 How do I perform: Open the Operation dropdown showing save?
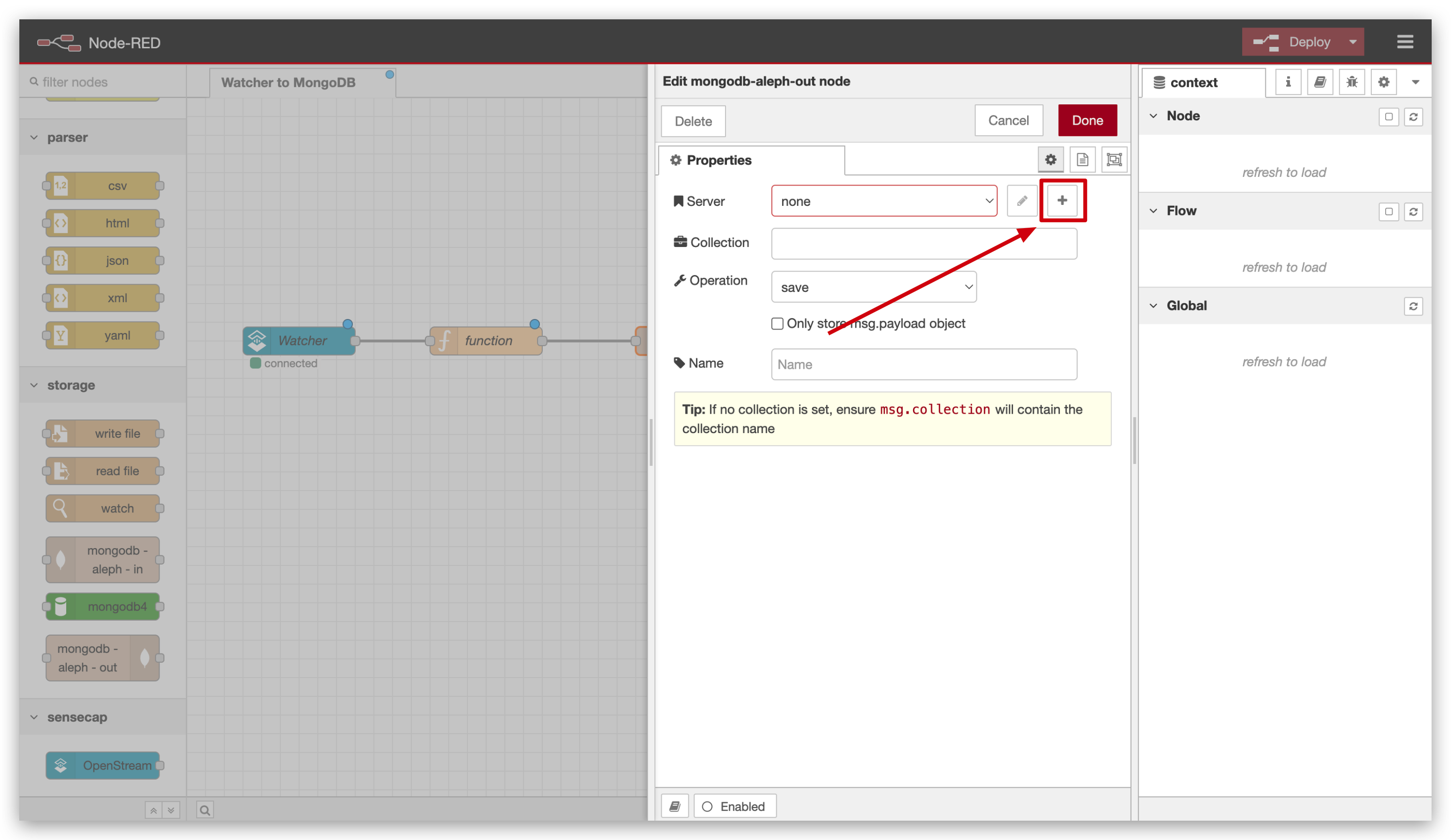tap(873, 287)
